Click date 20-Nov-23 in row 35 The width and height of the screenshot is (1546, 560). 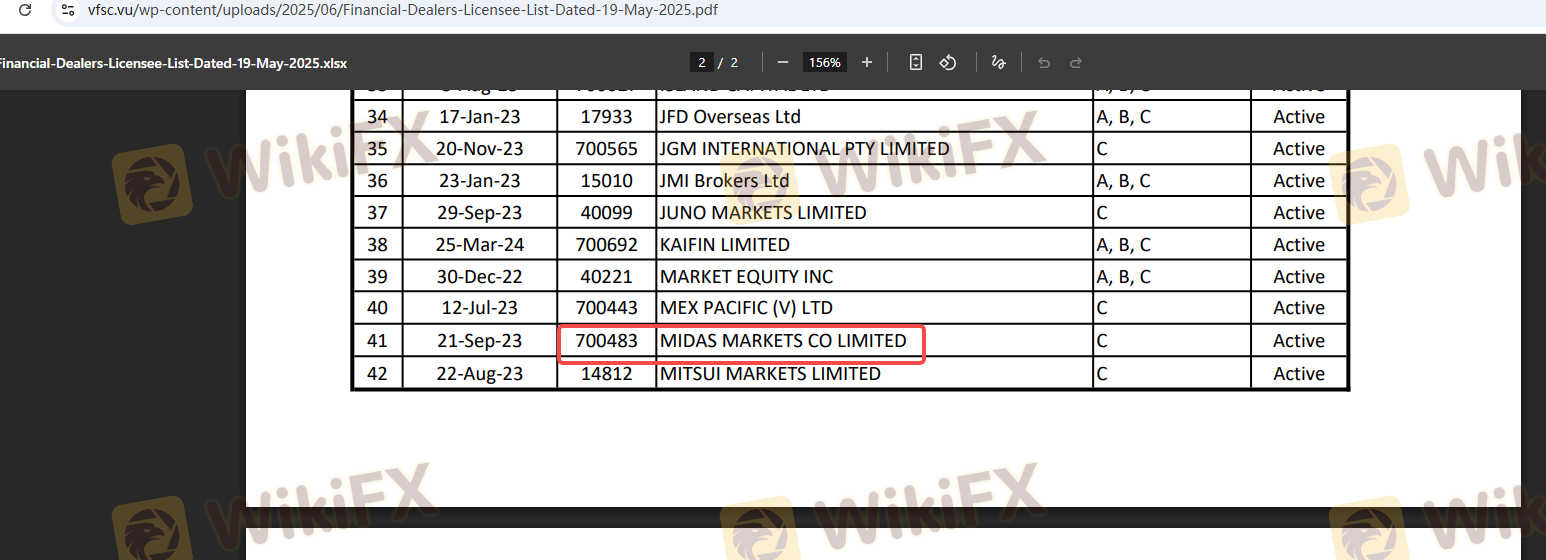[480, 149]
